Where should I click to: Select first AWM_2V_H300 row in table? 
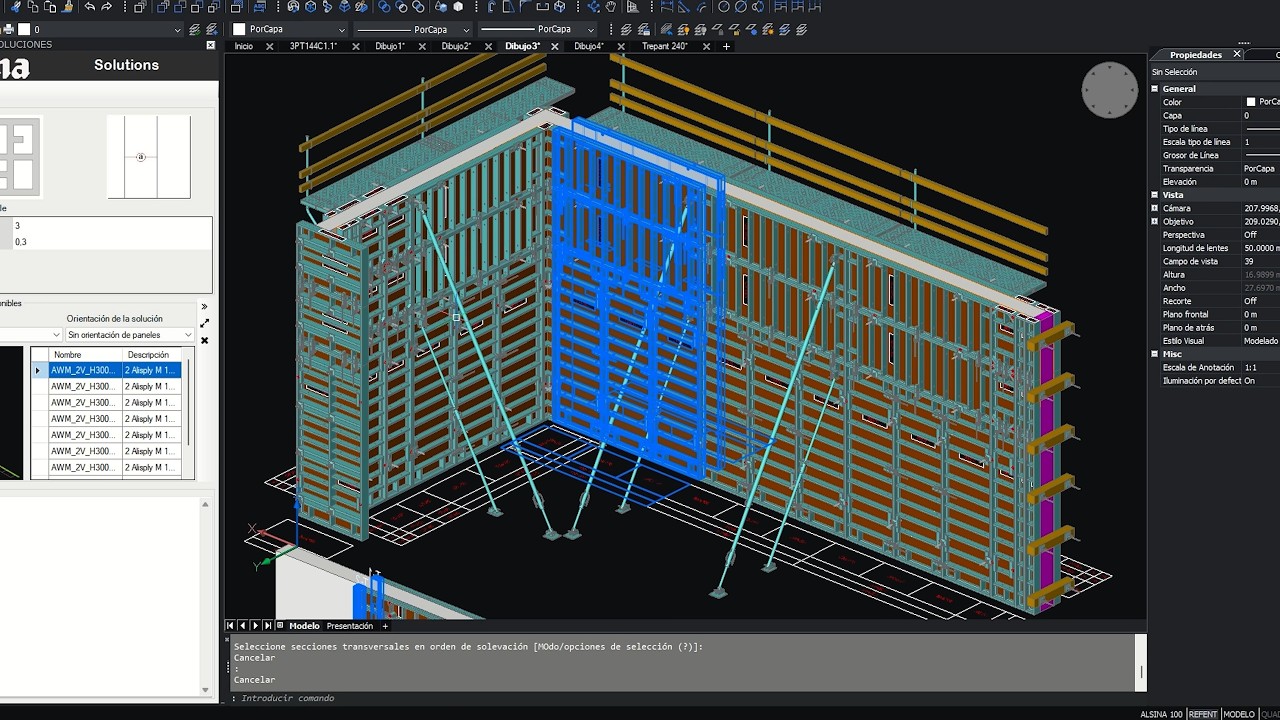(x=115, y=370)
